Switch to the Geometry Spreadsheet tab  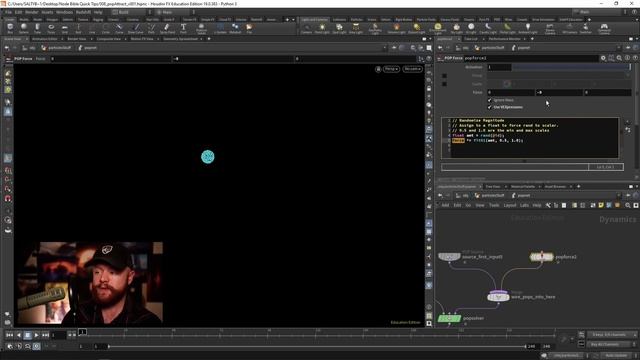click(180, 39)
